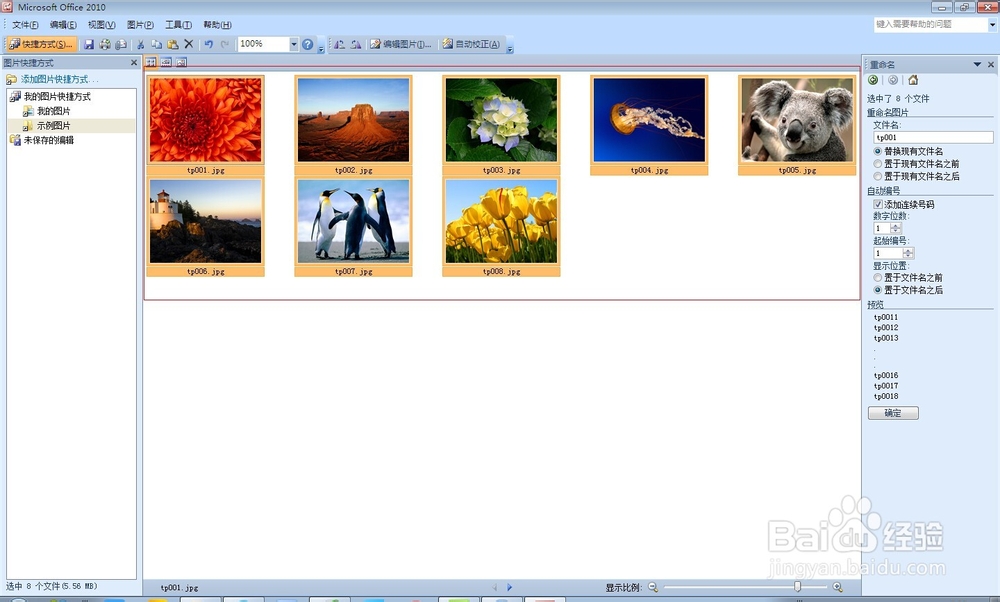Click the Forward arrow in rename pane
1000x602 pixels.
[x=893, y=80]
